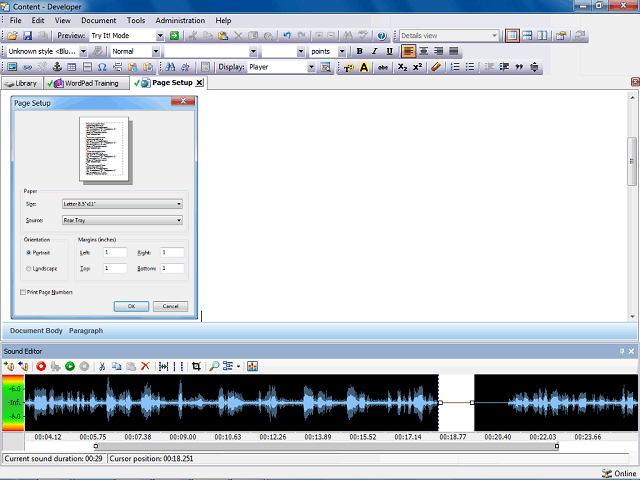
Task: Click the Bold formatting button
Action: (x=359, y=51)
